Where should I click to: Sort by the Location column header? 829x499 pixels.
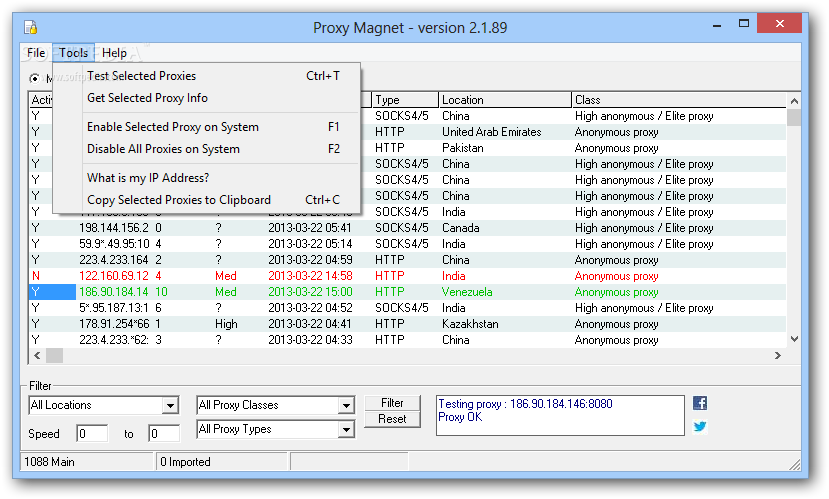click(505, 100)
